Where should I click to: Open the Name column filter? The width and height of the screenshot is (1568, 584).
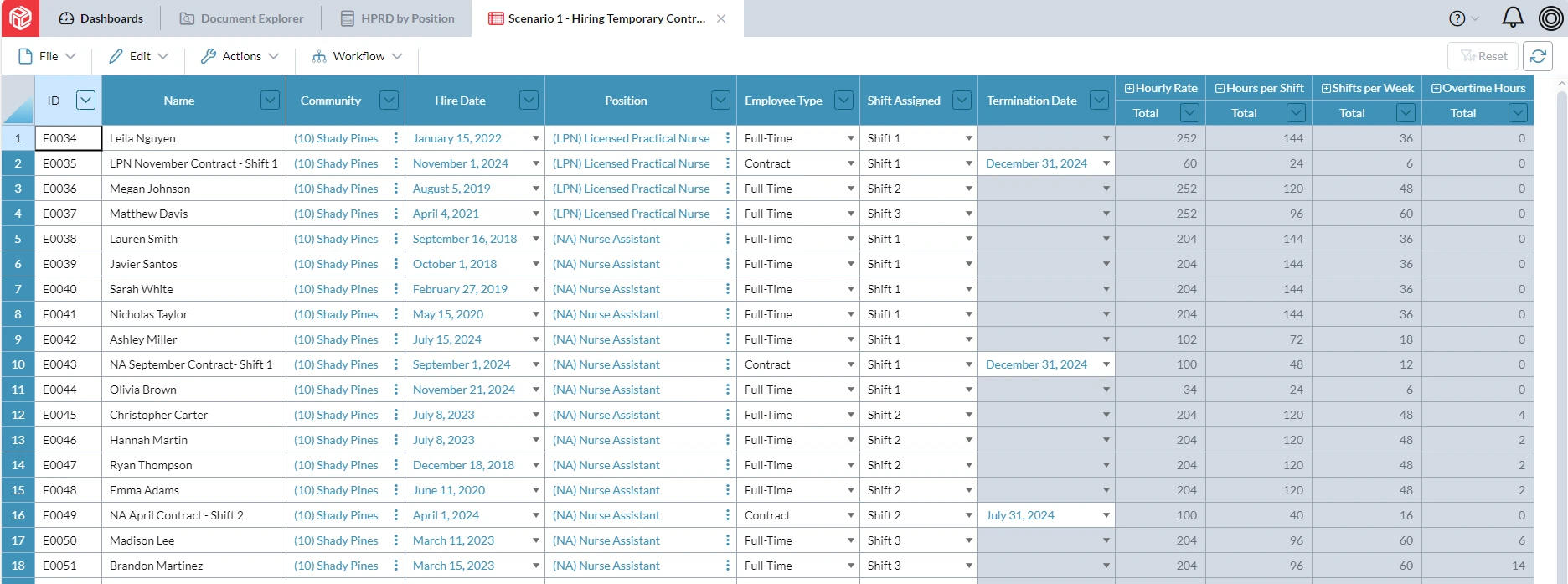point(270,101)
